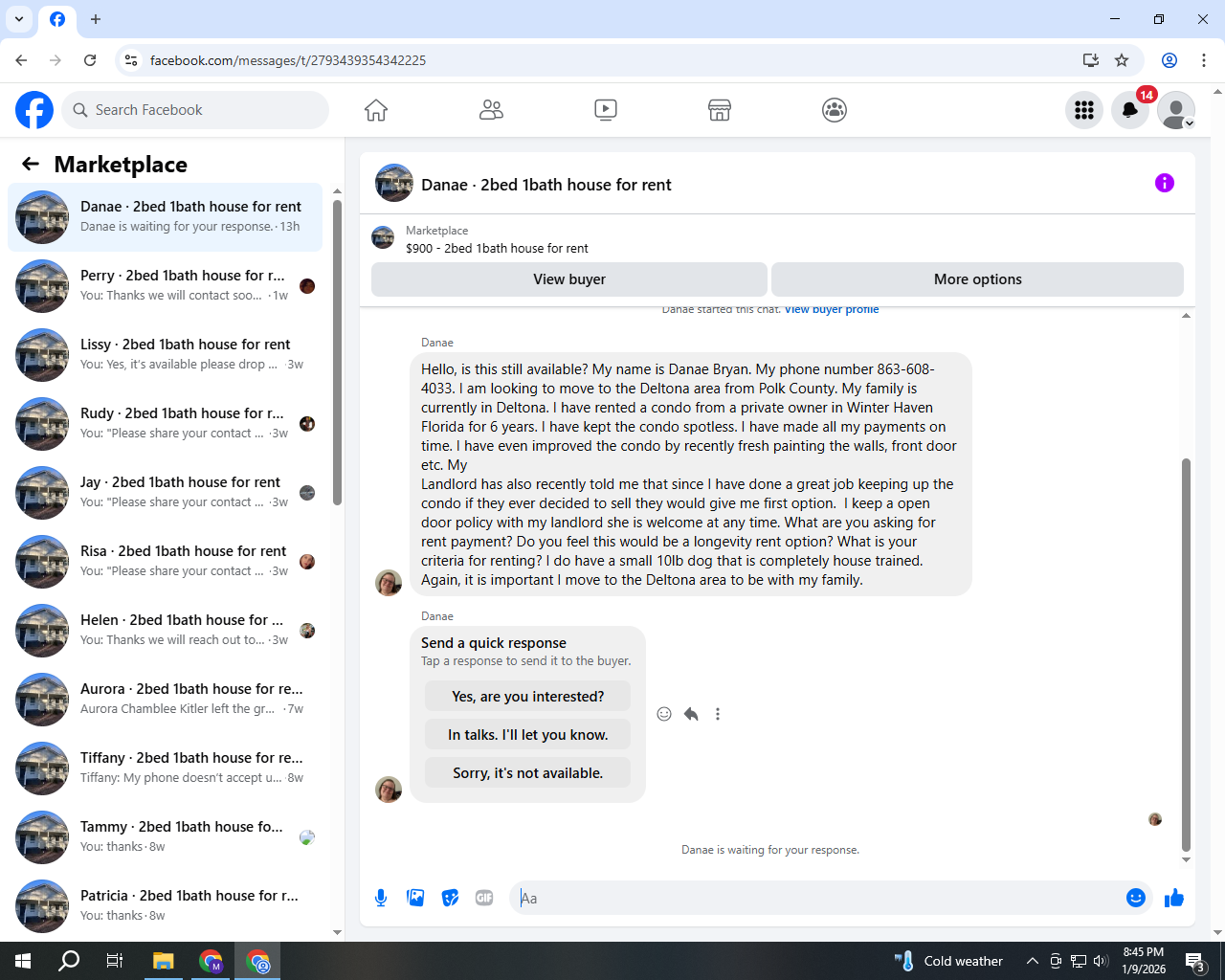The image size is (1225, 980).
Task: Open conversation info purple icon
Action: (1165, 183)
